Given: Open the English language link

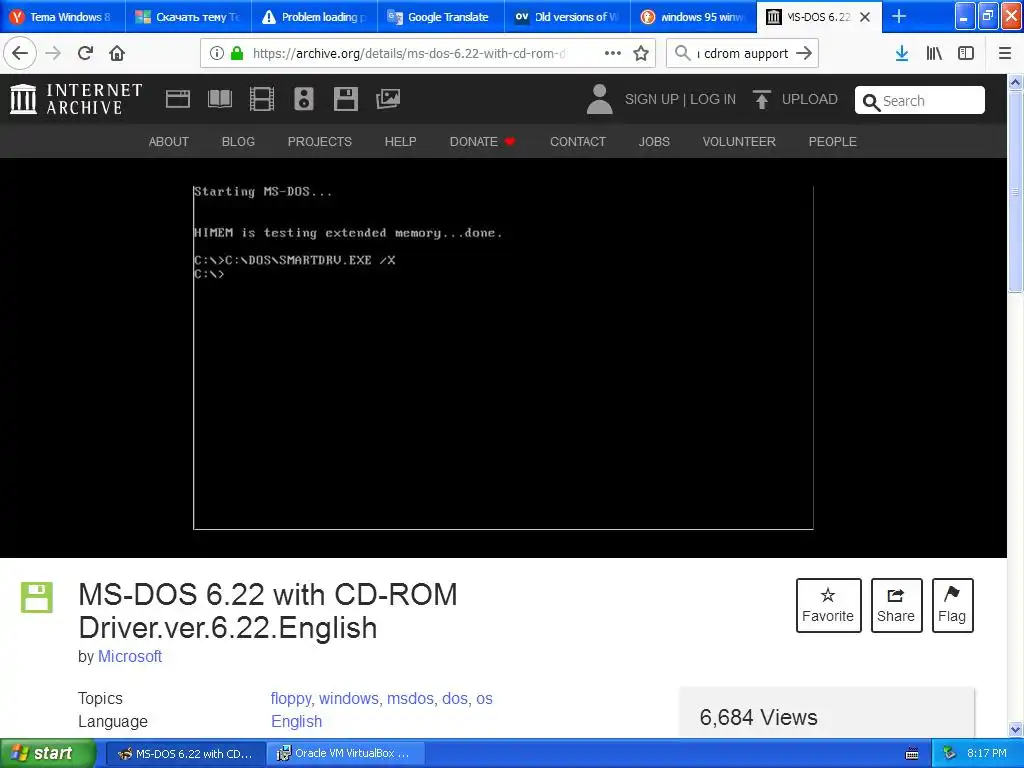Looking at the screenshot, I should pyautogui.click(x=296, y=722).
